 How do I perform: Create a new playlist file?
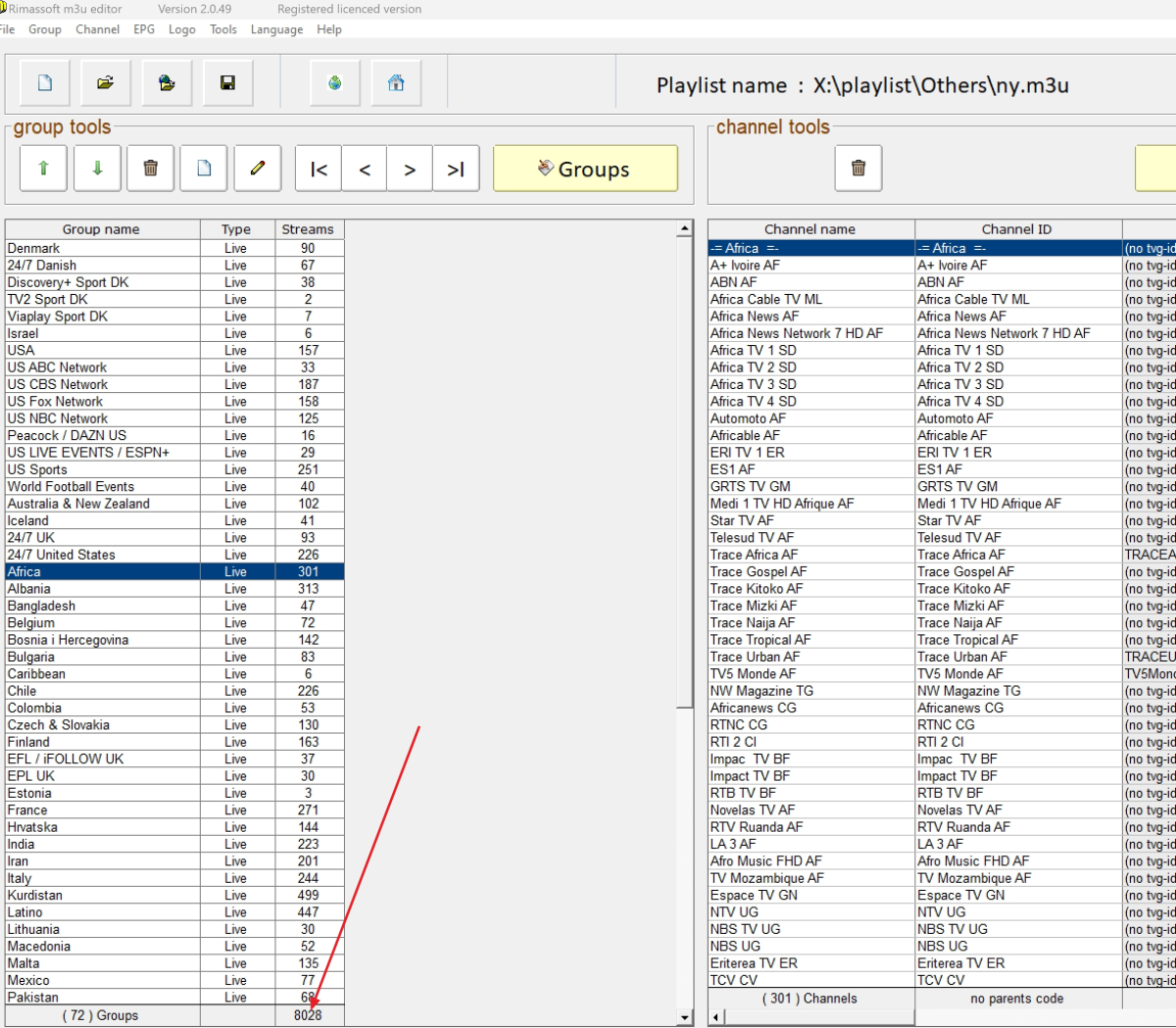click(x=45, y=83)
